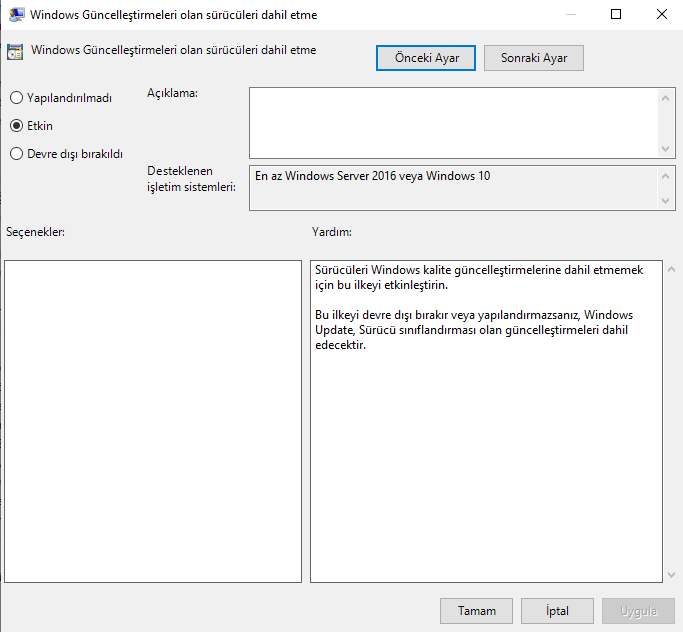Image resolution: width=683 pixels, height=632 pixels.
Task: Click supported systems box scroll down arrow
Action: 665,200
